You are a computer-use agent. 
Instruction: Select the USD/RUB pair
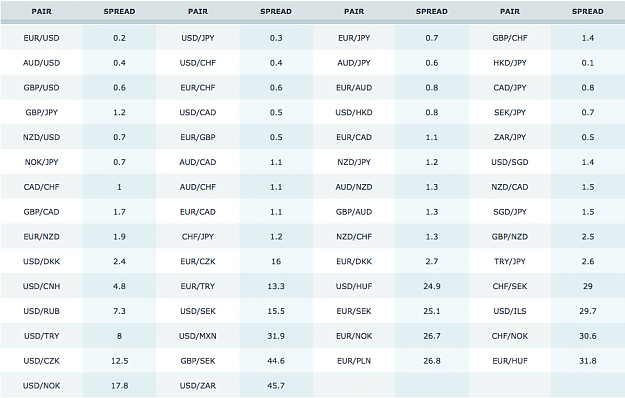41,311
